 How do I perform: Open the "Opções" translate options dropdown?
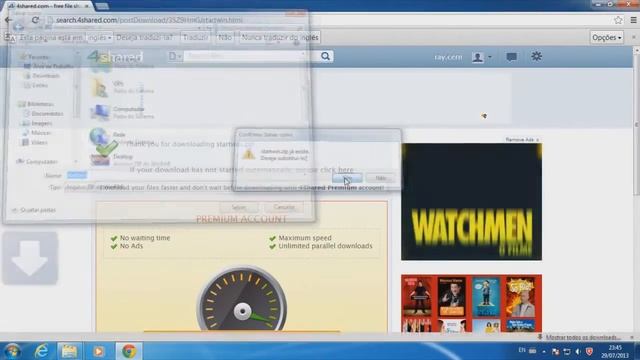pyautogui.click(x=607, y=38)
